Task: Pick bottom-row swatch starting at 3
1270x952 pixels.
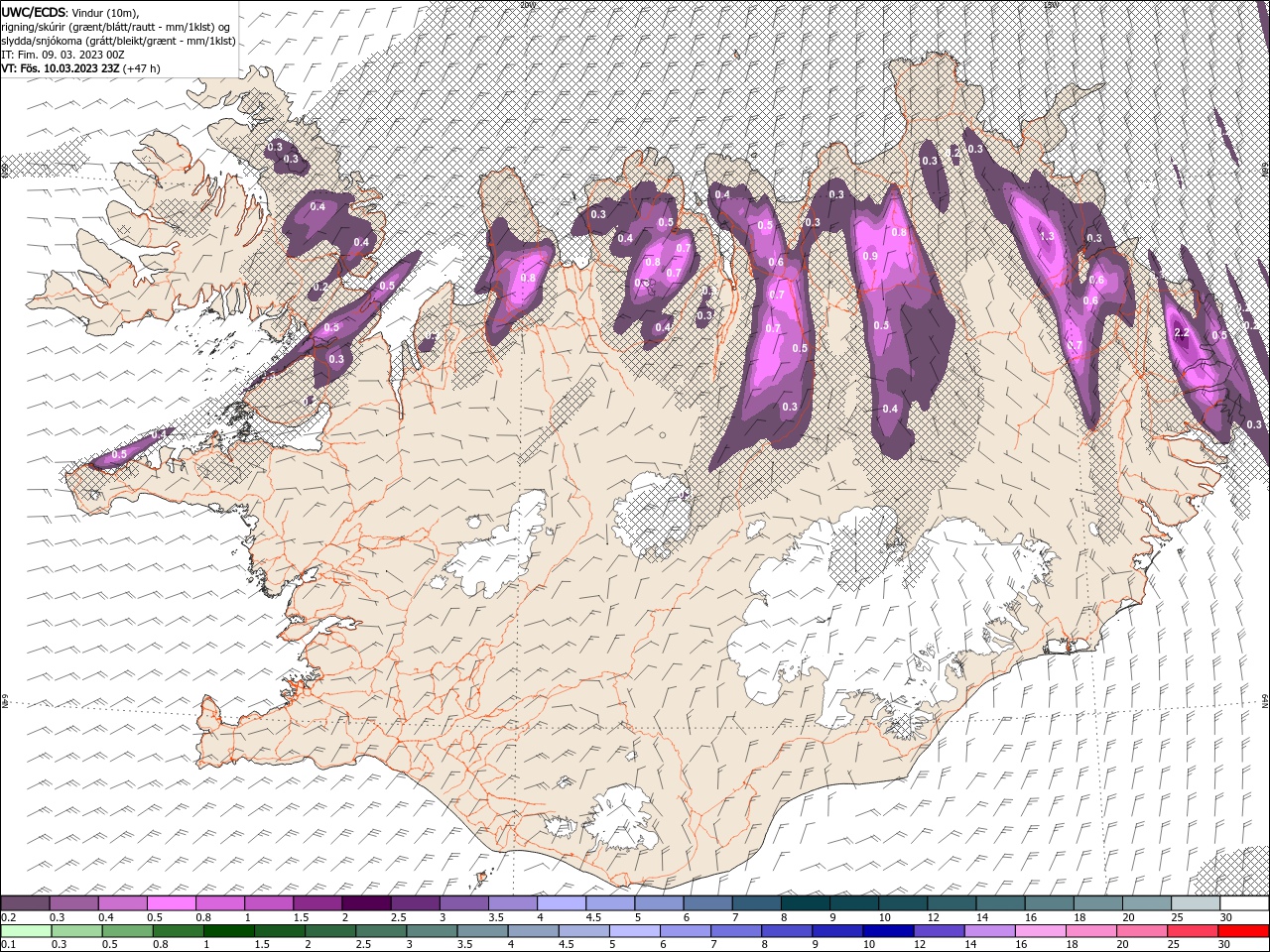Action: (x=432, y=930)
